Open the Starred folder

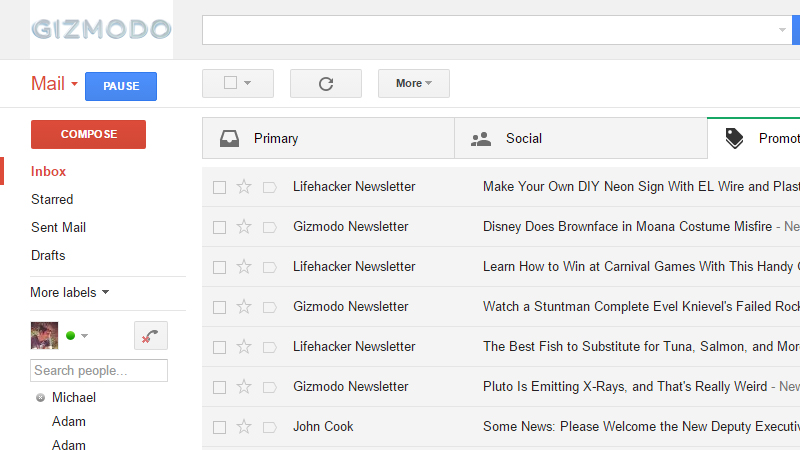[52, 199]
